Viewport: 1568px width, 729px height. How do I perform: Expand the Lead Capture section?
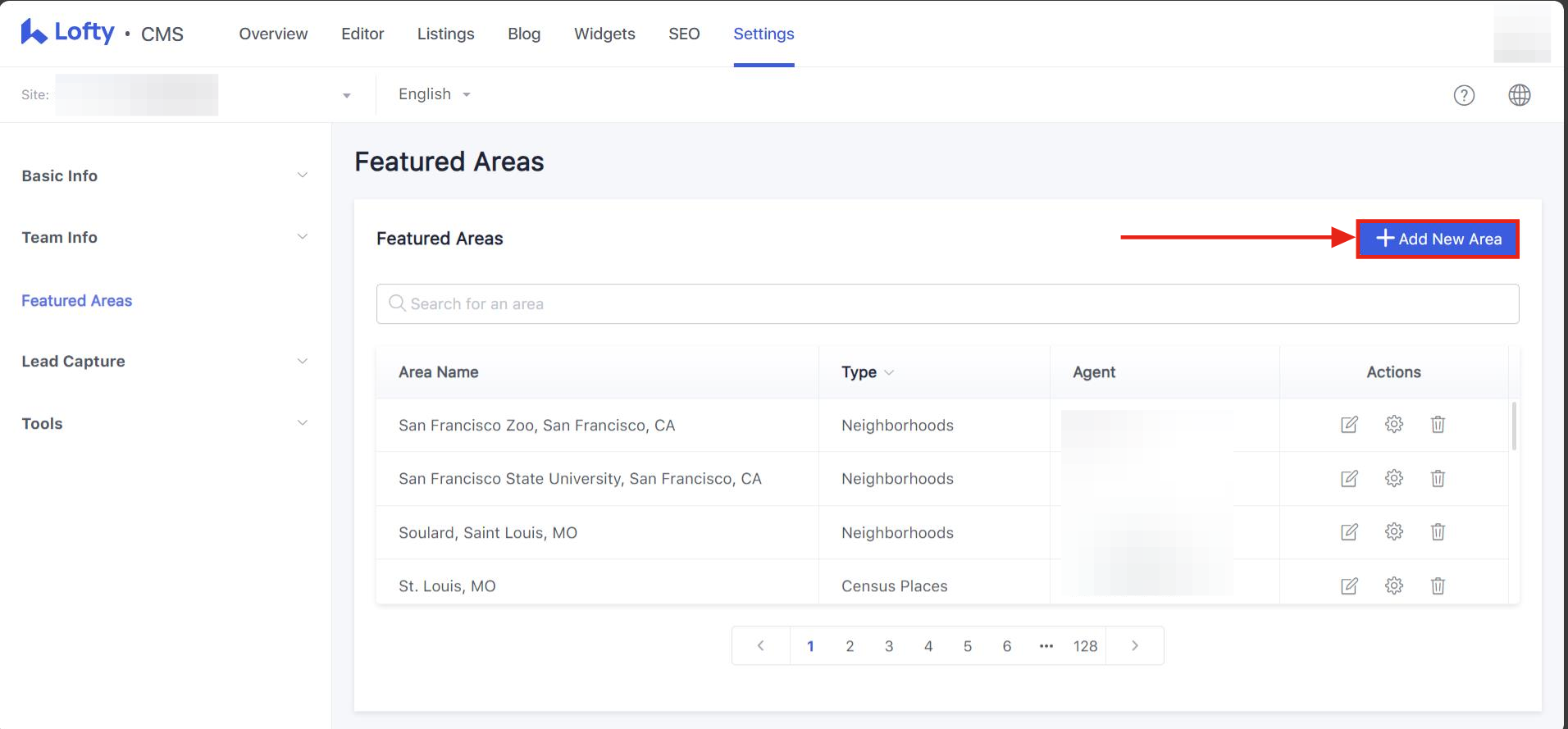click(164, 362)
